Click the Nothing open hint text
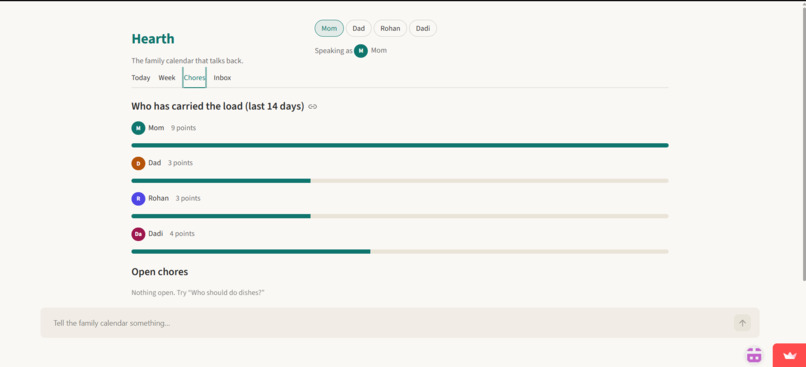Image resolution: width=806 pixels, height=367 pixels. (198, 292)
